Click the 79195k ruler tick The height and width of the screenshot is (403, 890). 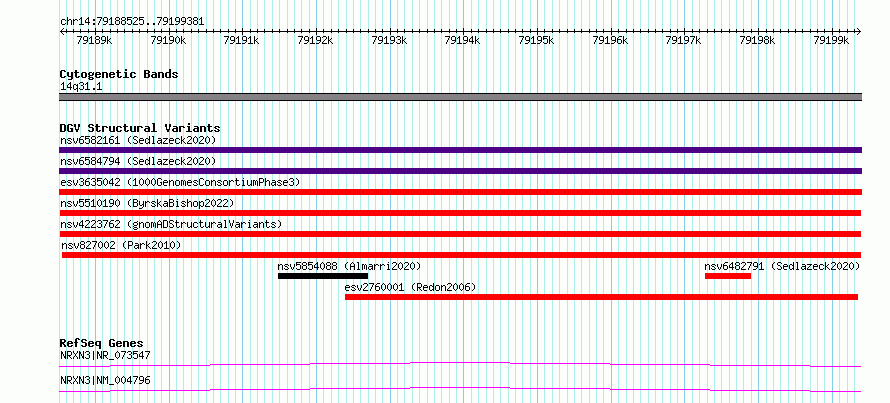click(x=538, y=40)
